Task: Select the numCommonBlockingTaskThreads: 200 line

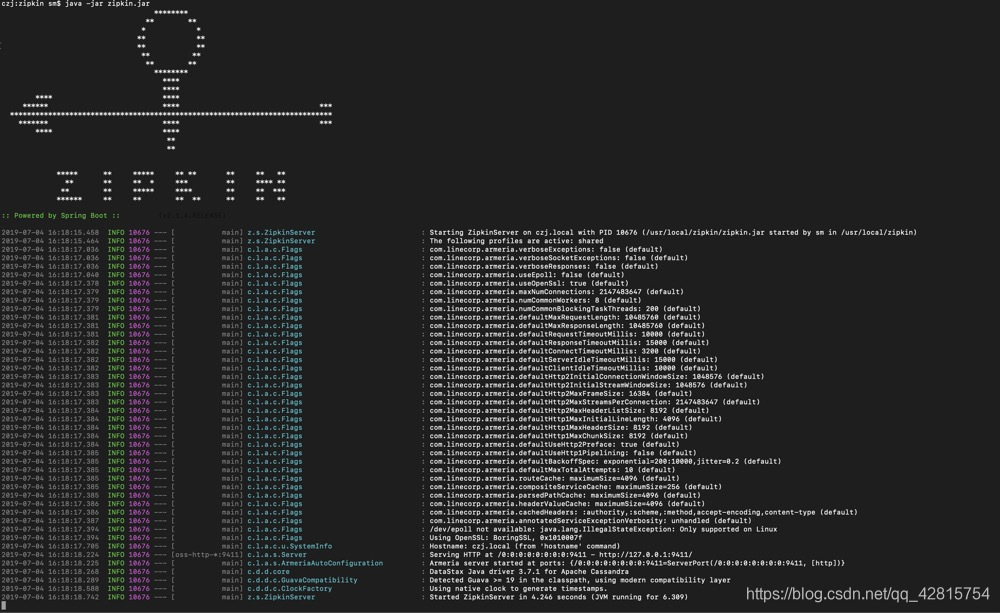Action: pyautogui.click(x=565, y=309)
